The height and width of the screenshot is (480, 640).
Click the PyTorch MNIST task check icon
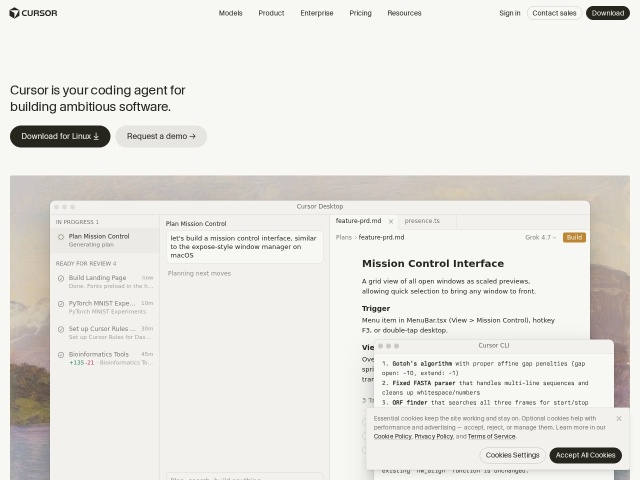click(61, 304)
